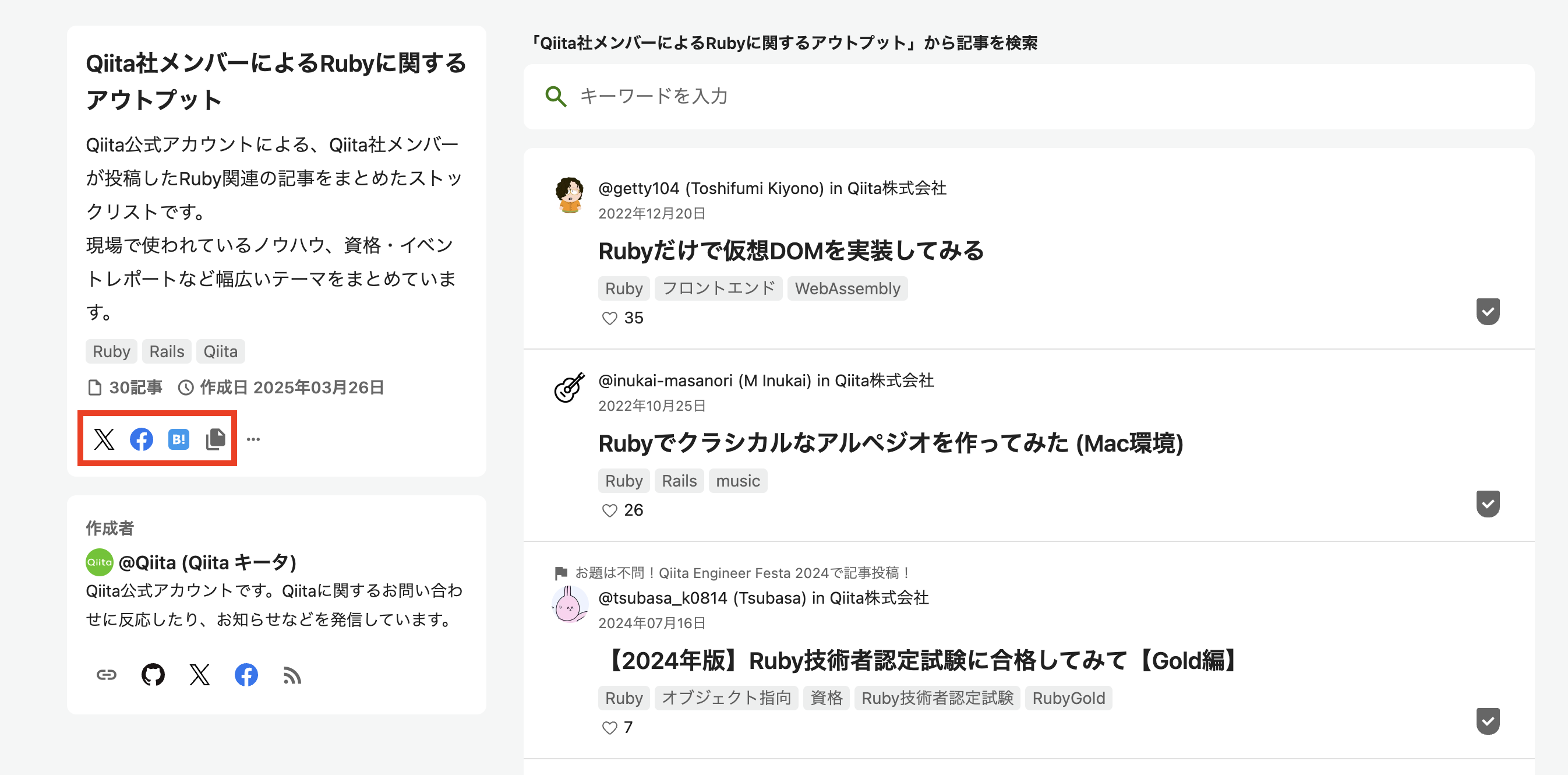The height and width of the screenshot is (775, 1568).
Task: Toggle stock on the Ruby Gold exam article
Action: tap(1488, 721)
